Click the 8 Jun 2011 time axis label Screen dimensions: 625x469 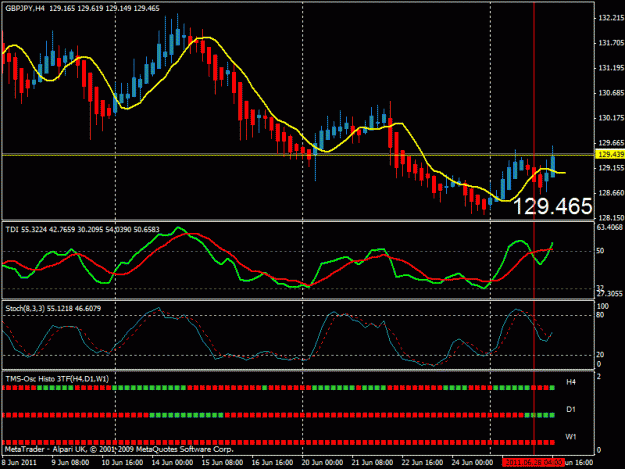19,463
